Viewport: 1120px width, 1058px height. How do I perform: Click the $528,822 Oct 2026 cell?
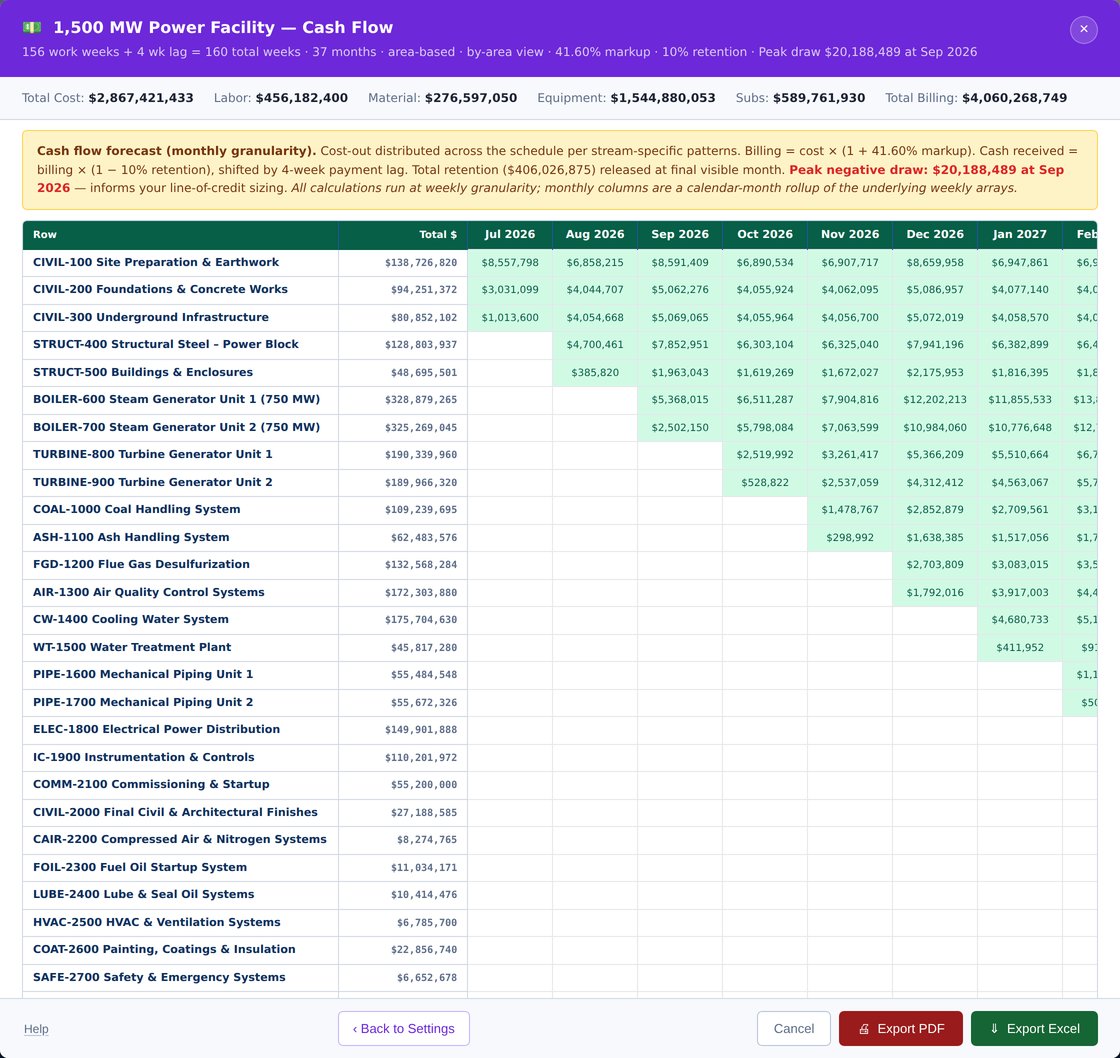tap(764, 482)
